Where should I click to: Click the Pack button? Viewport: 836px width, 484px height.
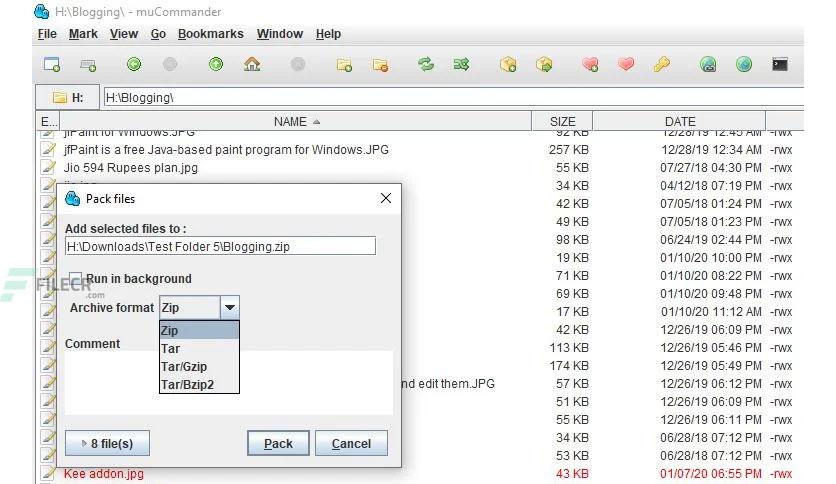pyautogui.click(x=278, y=443)
